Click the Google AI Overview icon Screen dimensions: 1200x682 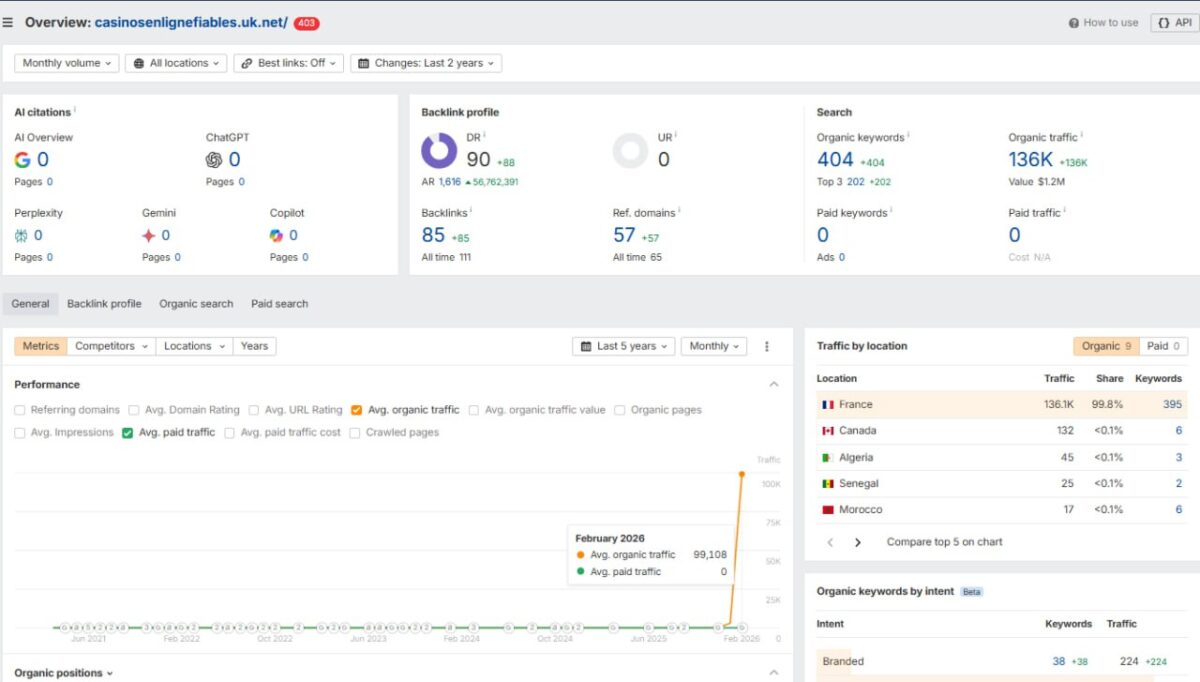pyautogui.click(x=22, y=160)
